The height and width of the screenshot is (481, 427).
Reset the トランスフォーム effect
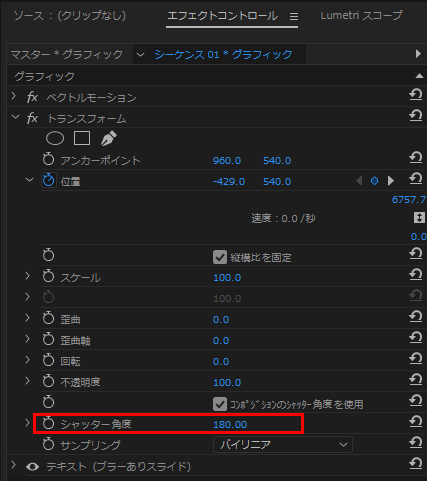416,116
